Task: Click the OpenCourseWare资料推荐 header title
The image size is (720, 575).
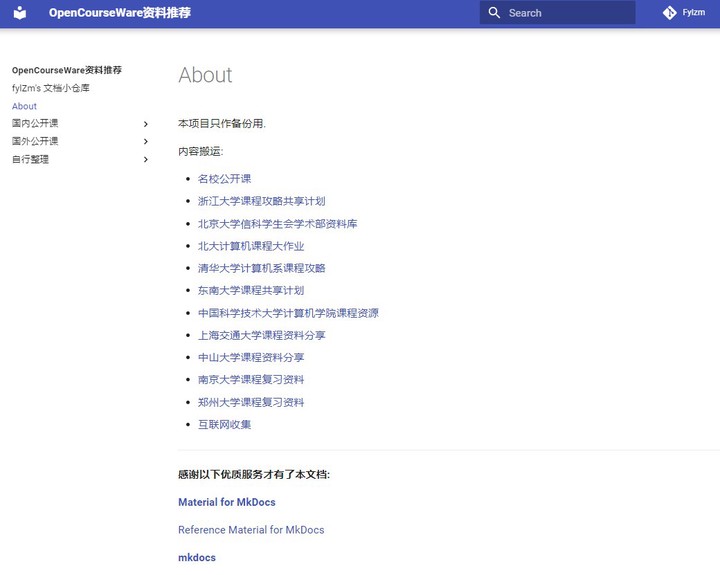Action: [120, 13]
